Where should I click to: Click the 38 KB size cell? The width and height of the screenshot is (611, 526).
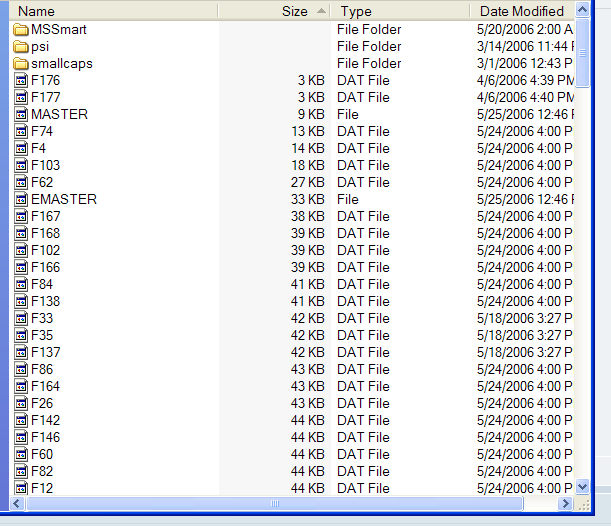[x=308, y=217]
